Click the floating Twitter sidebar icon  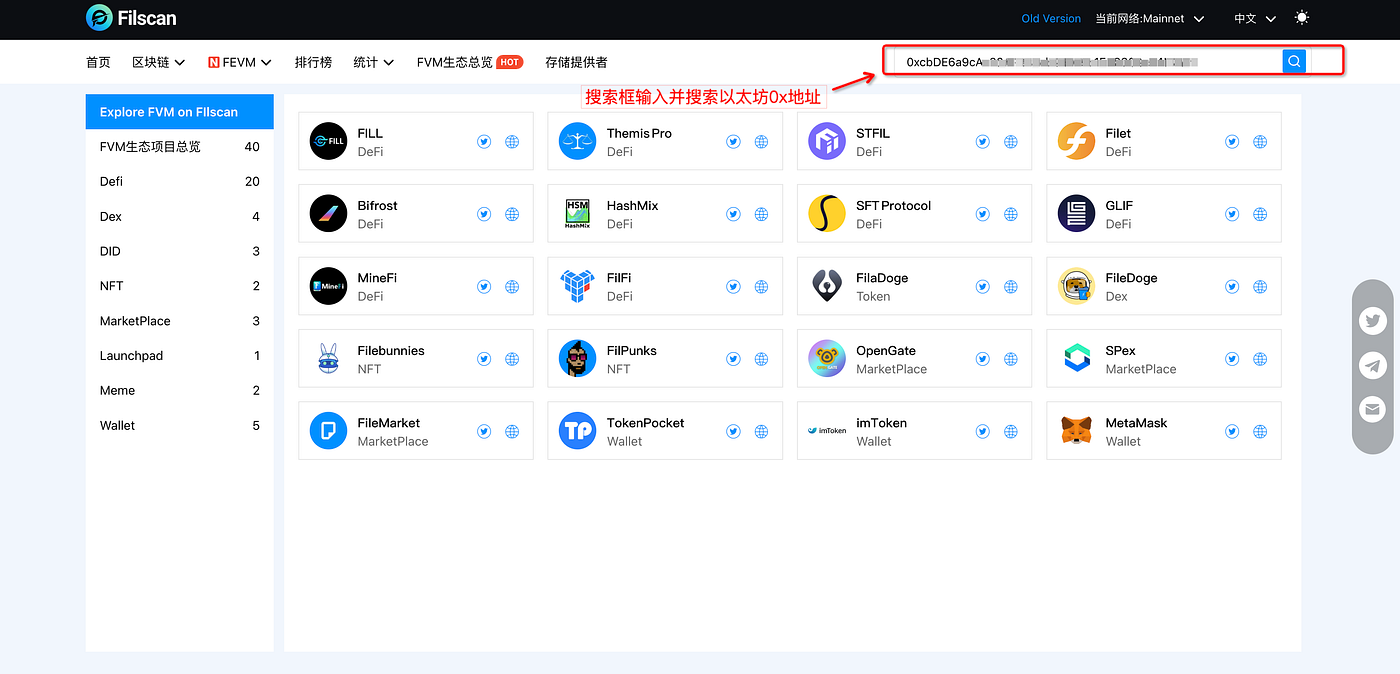[x=1373, y=321]
